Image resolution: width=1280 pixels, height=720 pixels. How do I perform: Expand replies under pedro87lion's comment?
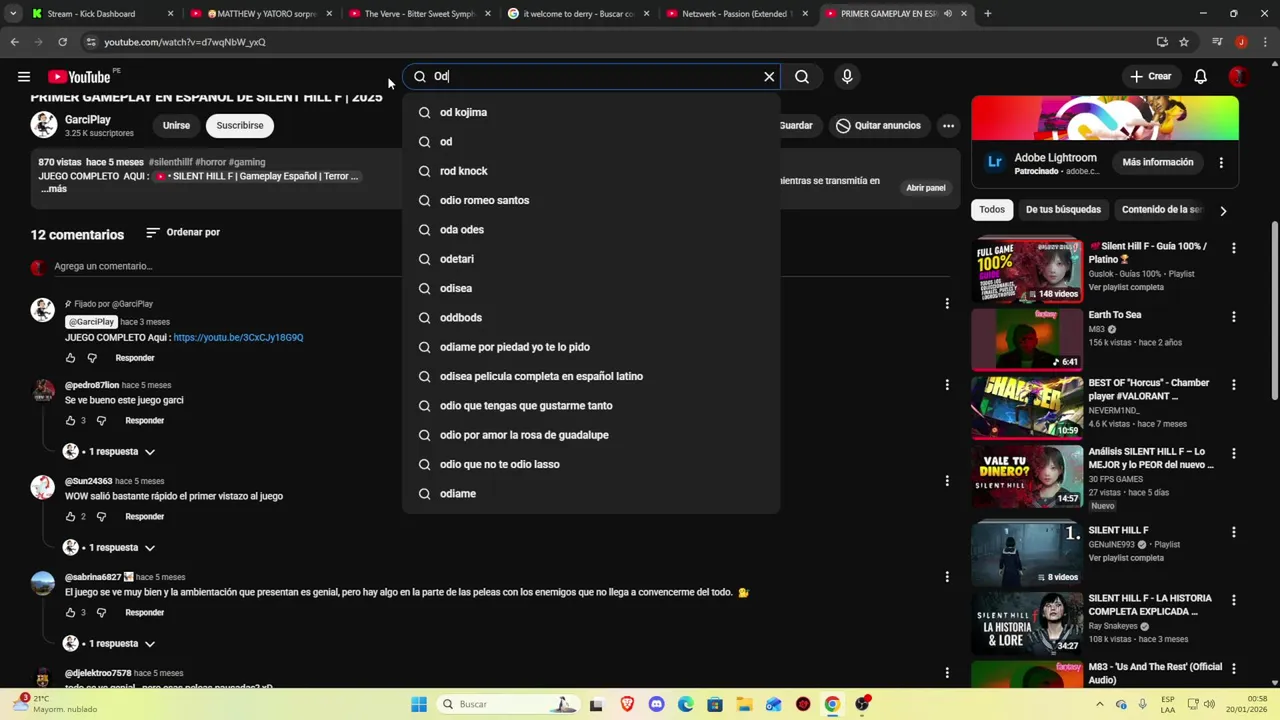[x=109, y=452]
